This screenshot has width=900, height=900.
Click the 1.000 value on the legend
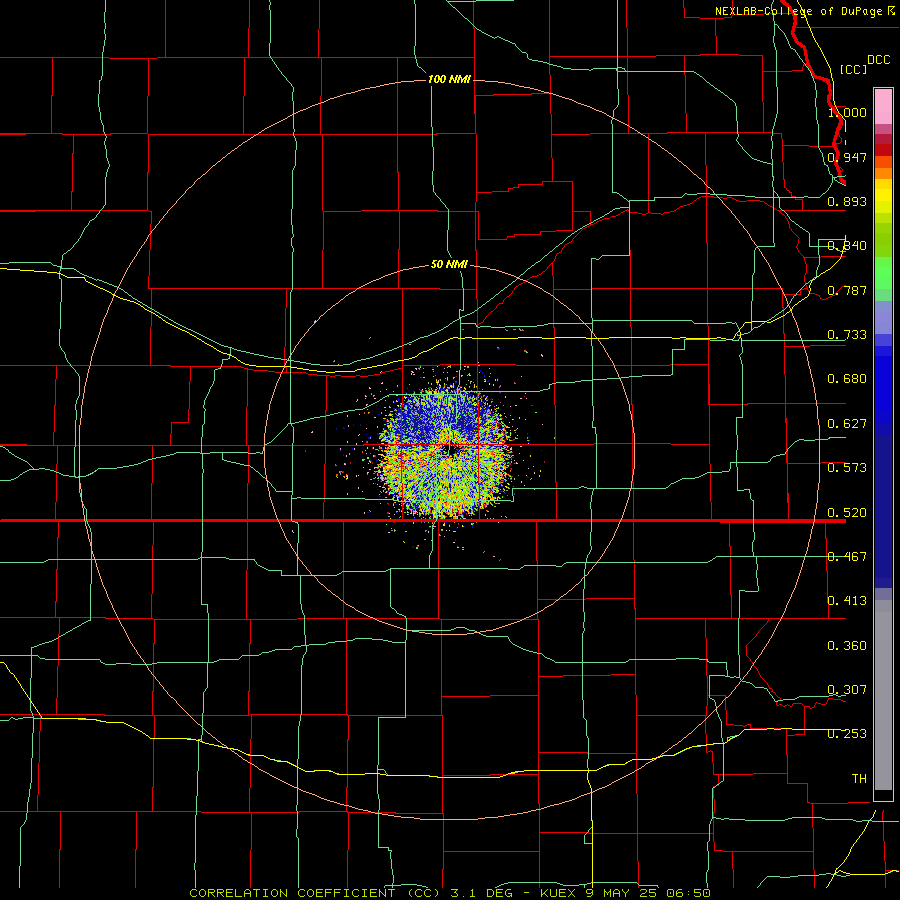[847, 112]
